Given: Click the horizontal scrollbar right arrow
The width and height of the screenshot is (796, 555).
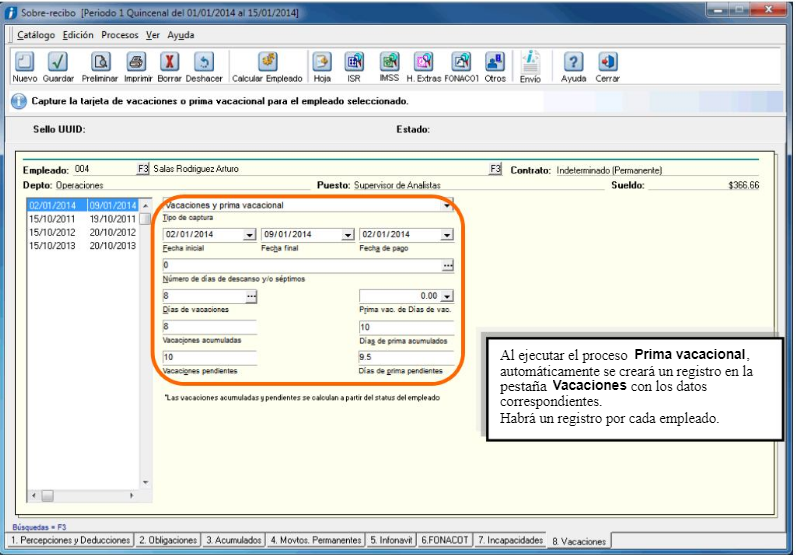Looking at the screenshot, I should coord(131,495).
